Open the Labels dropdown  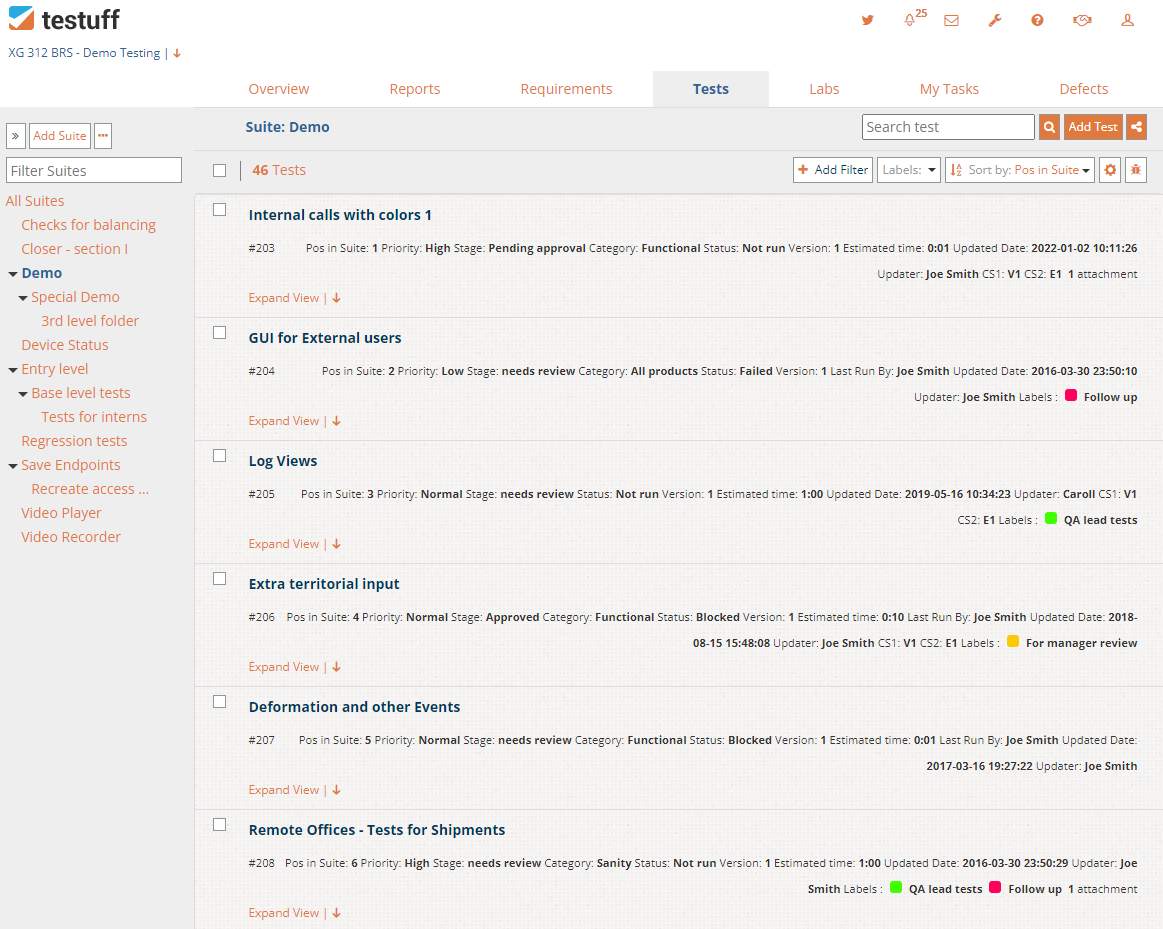[909, 170]
